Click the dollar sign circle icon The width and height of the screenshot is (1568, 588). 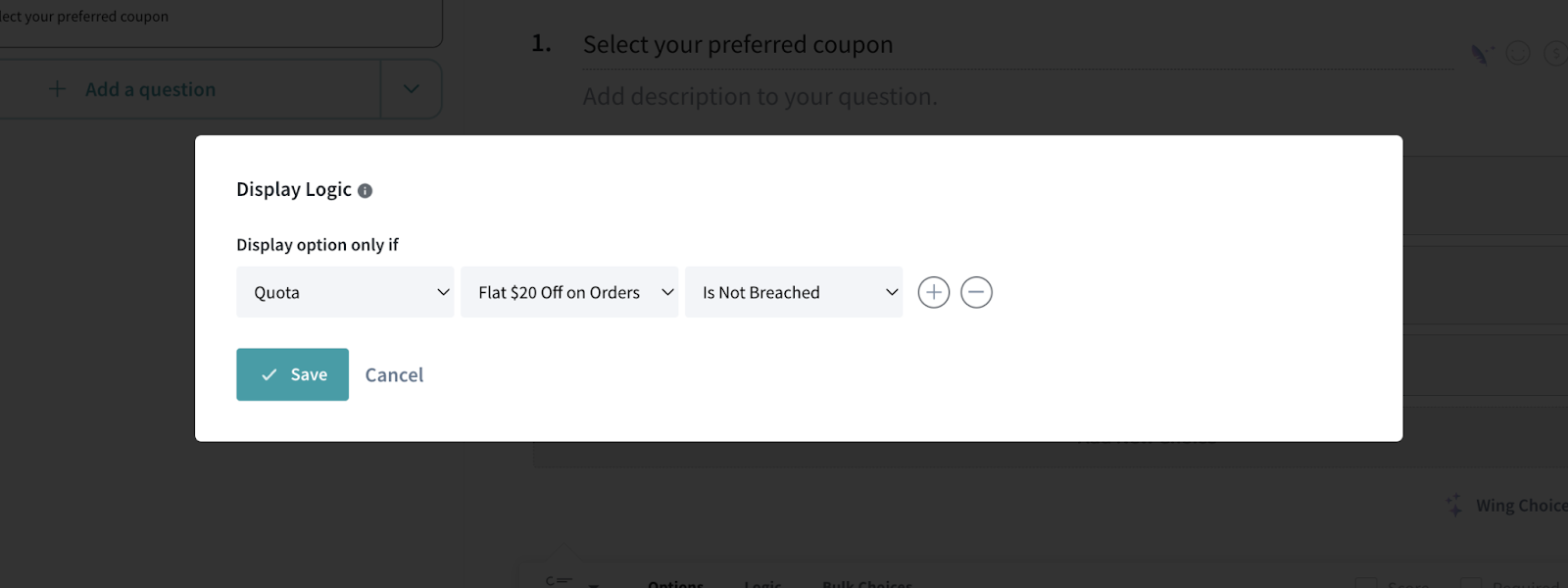tap(1555, 54)
